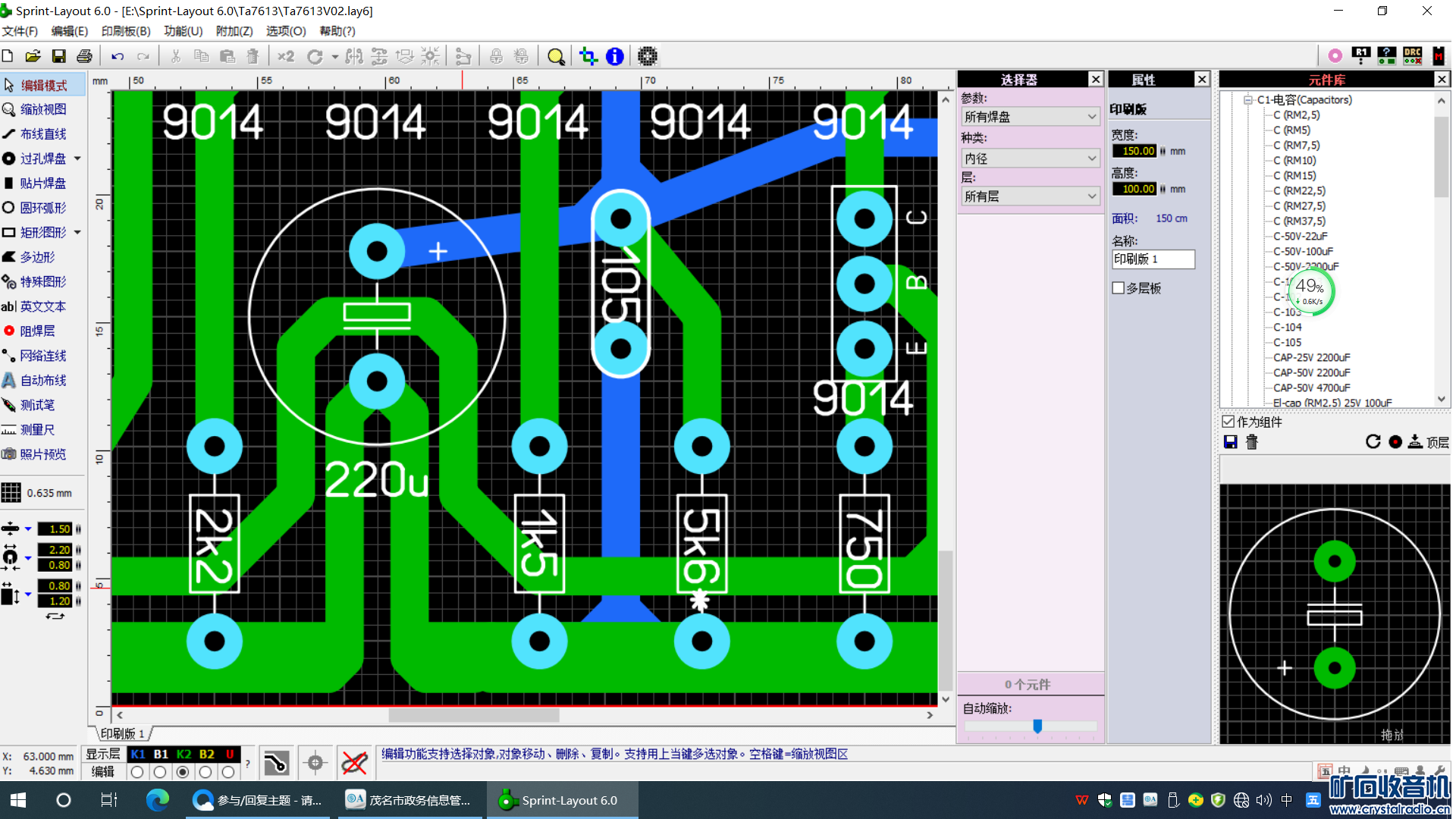Swap SMD pad width and height arrows

tap(55, 617)
